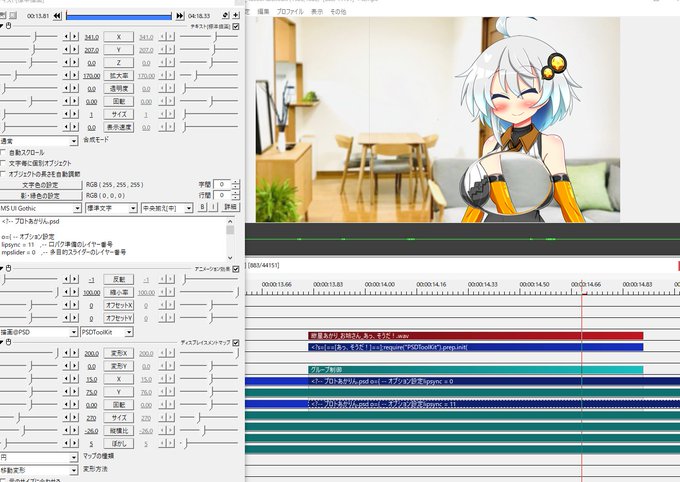The height and width of the screenshot is (482, 680).
Task: Click the 文字色の設定 button
Action: click(x=41, y=185)
